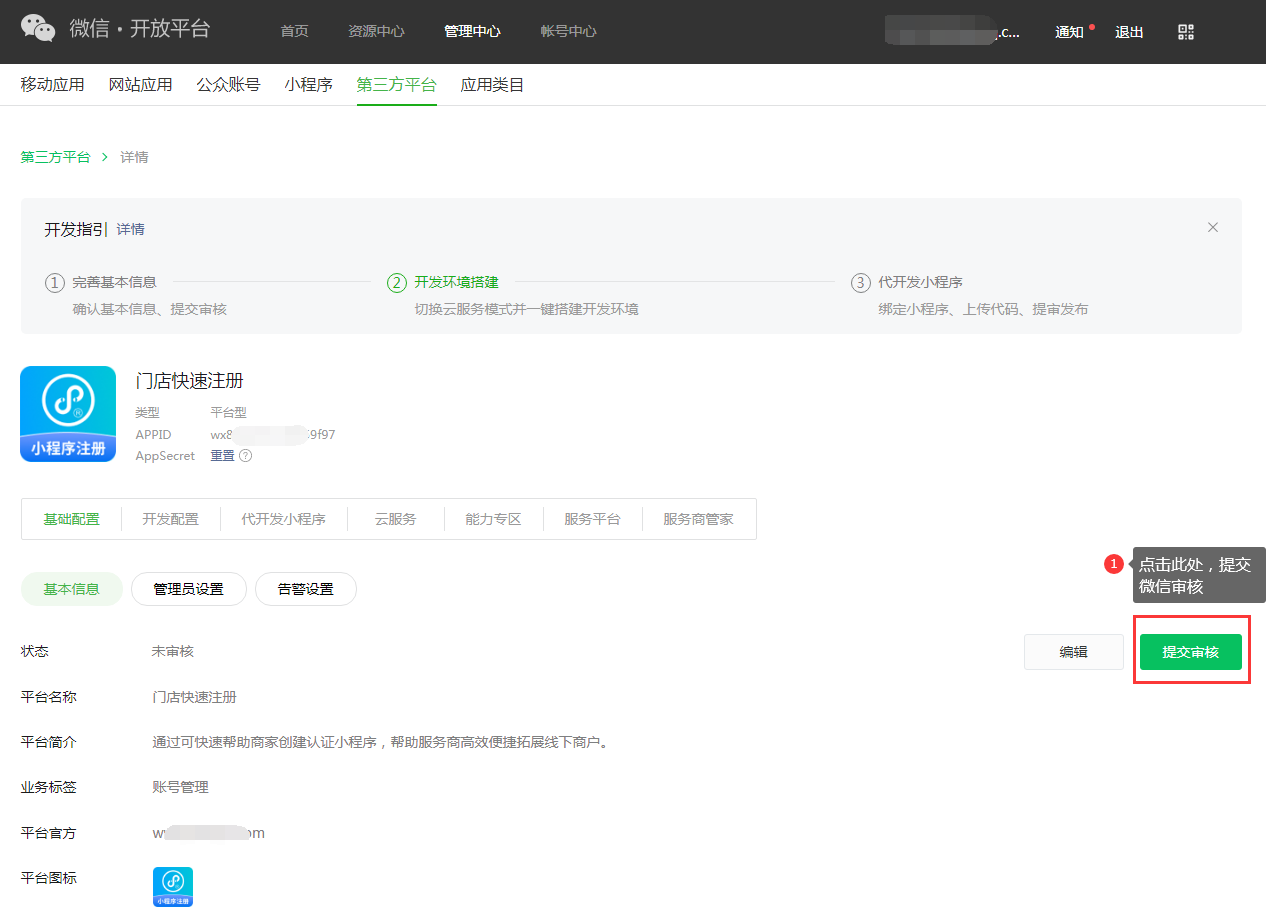
Task: Switch to 应用类目 tab
Action: (492, 85)
